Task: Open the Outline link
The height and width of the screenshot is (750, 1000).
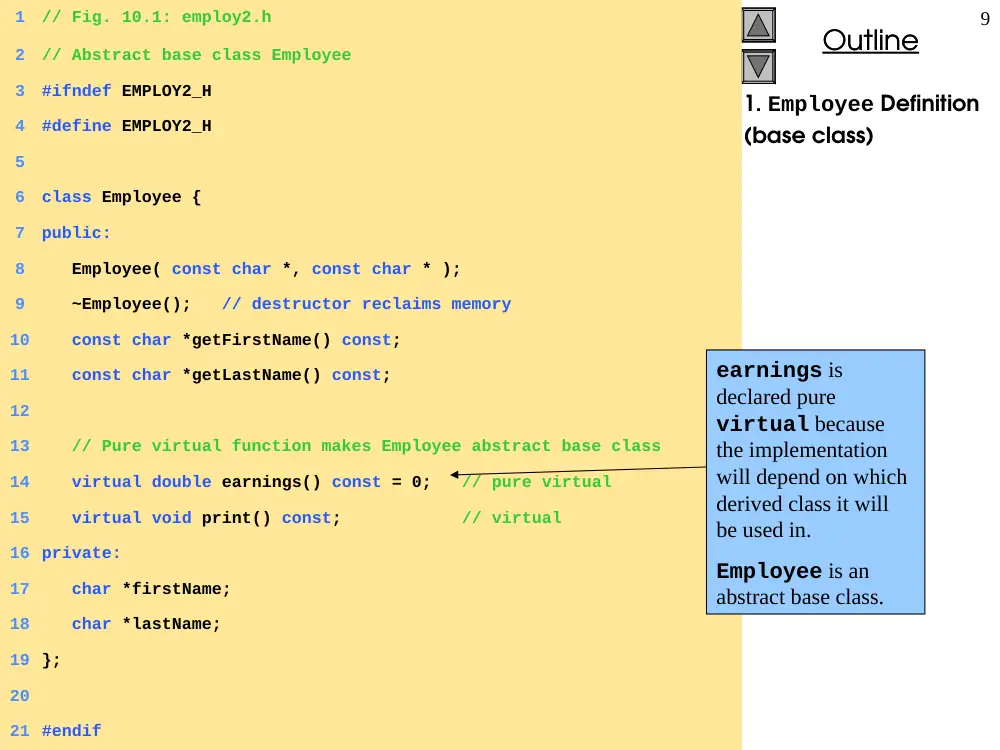Action: [870, 40]
